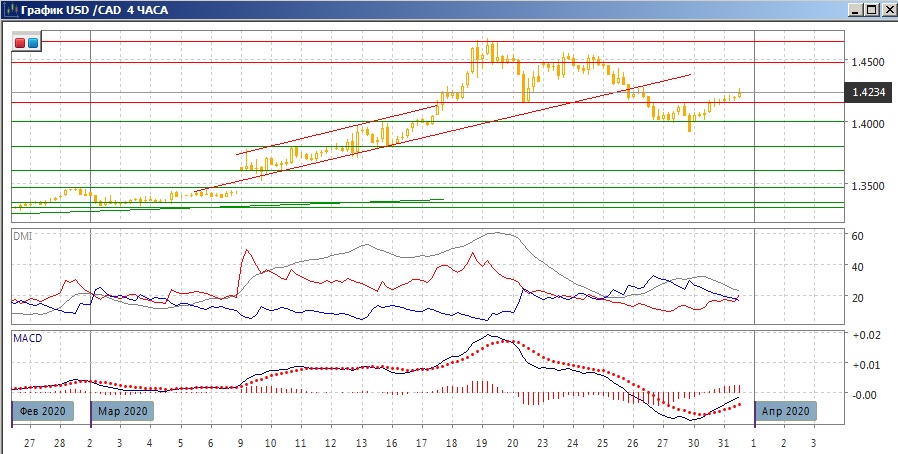The image size is (898, 454).
Task: Click the 1.3500 price axis label
Action: (865, 186)
